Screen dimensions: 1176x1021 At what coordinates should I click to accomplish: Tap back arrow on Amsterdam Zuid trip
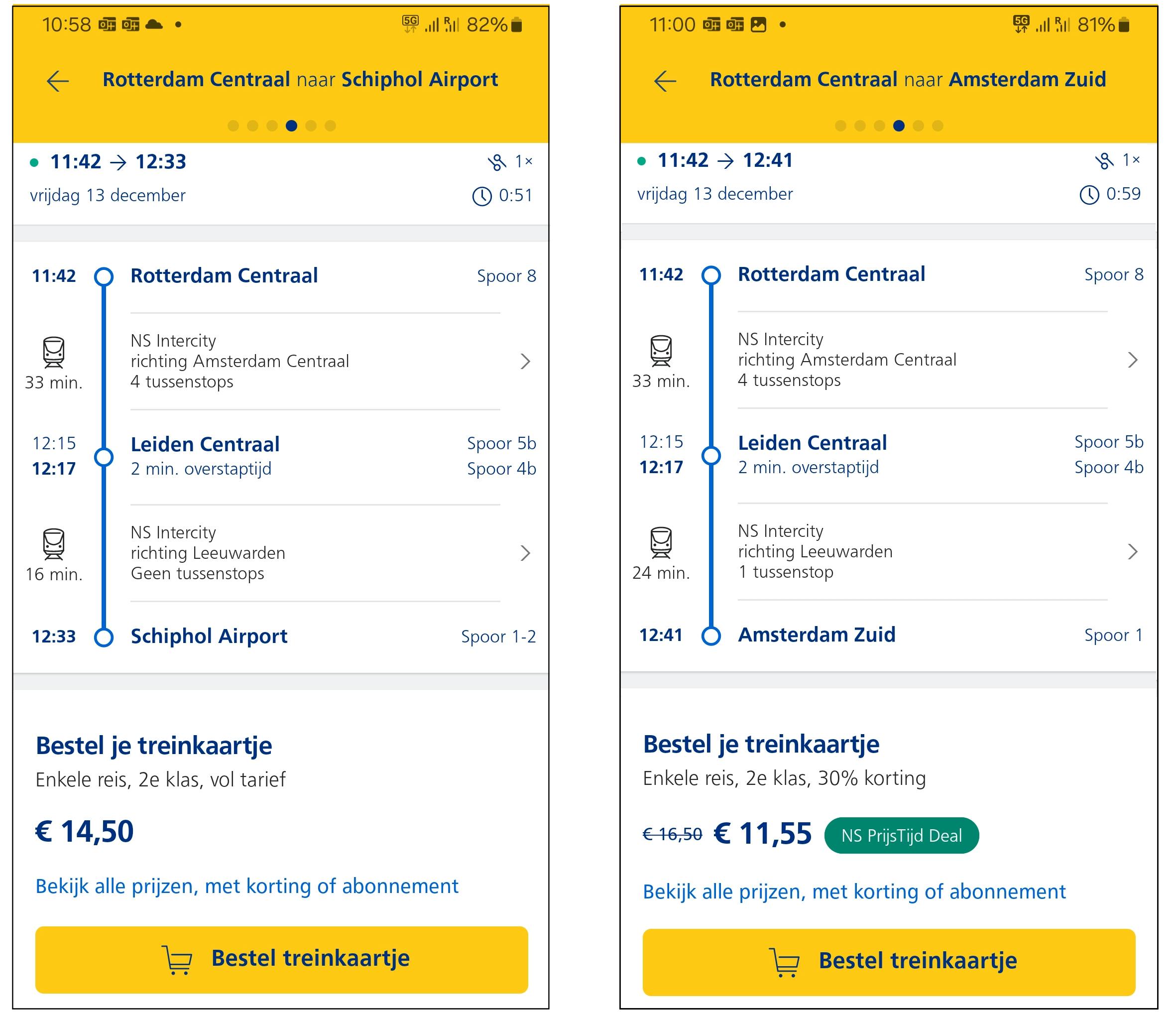click(665, 81)
